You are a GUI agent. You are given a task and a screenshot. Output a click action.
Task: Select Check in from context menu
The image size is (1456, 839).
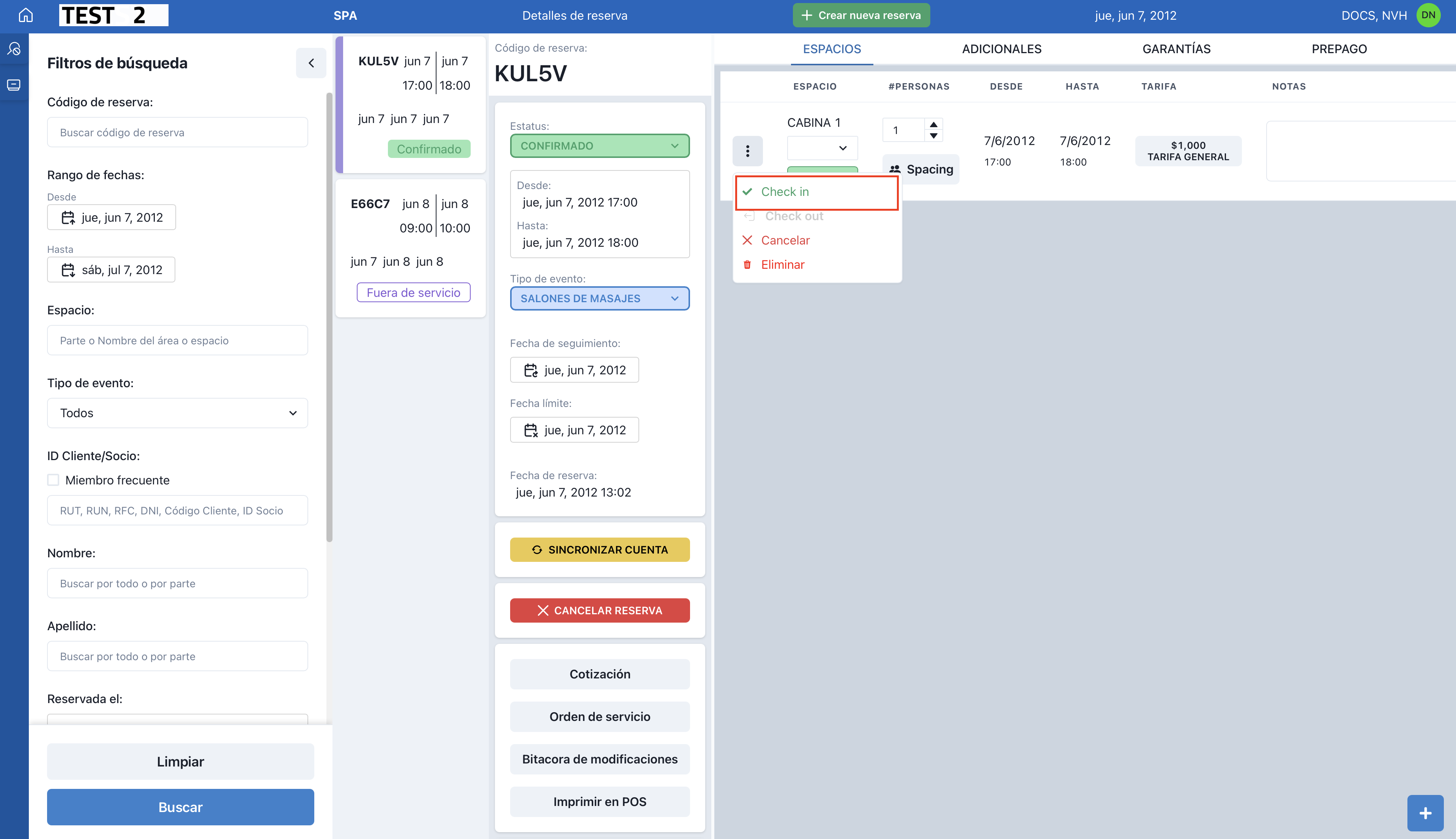tap(785, 192)
